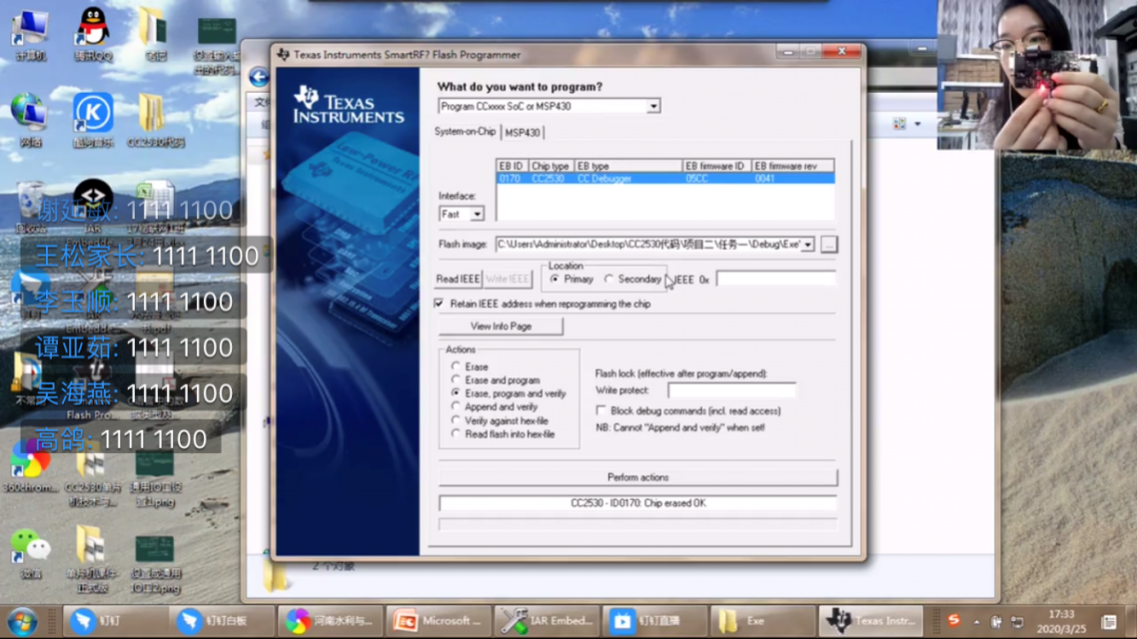Expand the 'What do you want to program' dropdown
The height and width of the screenshot is (639, 1137).
pos(653,106)
